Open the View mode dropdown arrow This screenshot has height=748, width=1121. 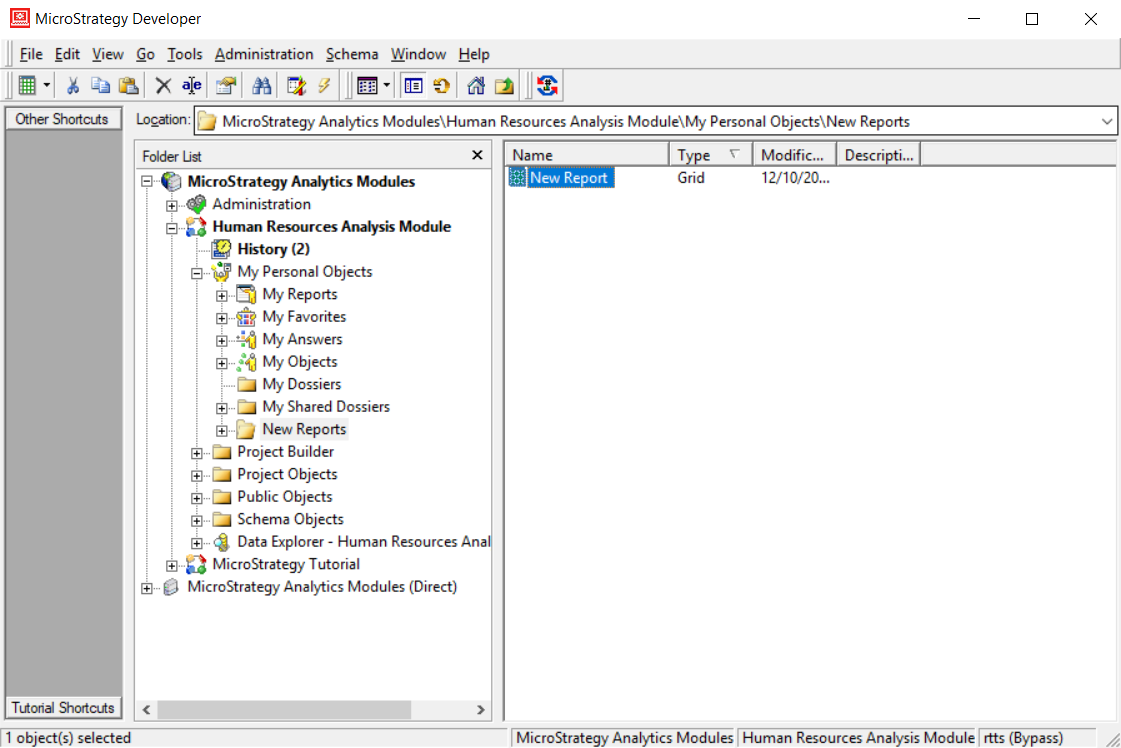[387, 86]
